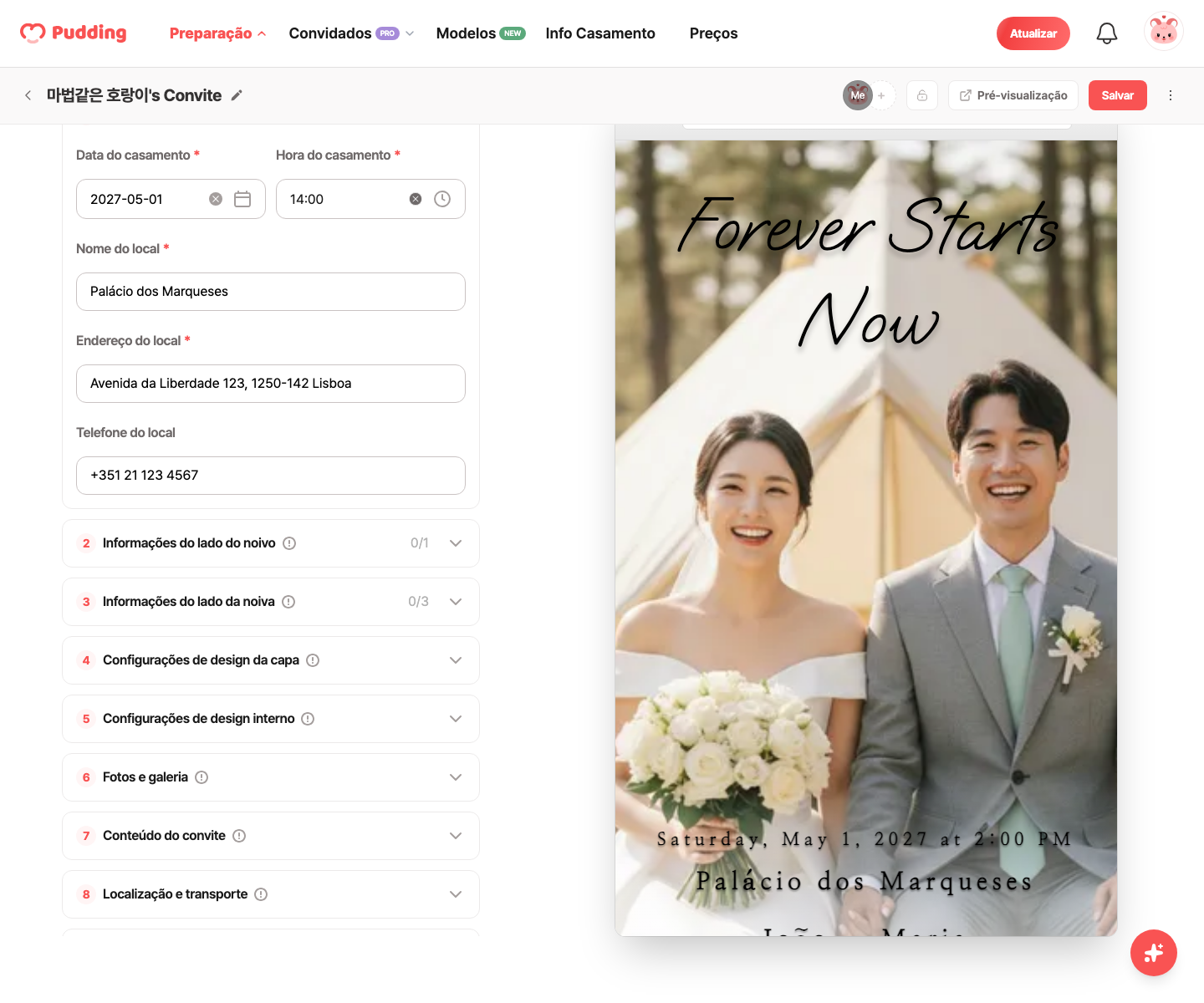Focus the Data do casamento date field

171,199
